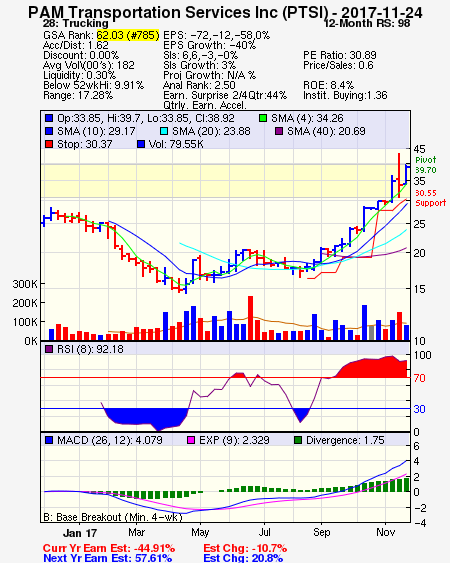The height and width of the screenshot is (563, 450).
Task: Click the 'EPS Growth: -40%' text
Action: 210,45
